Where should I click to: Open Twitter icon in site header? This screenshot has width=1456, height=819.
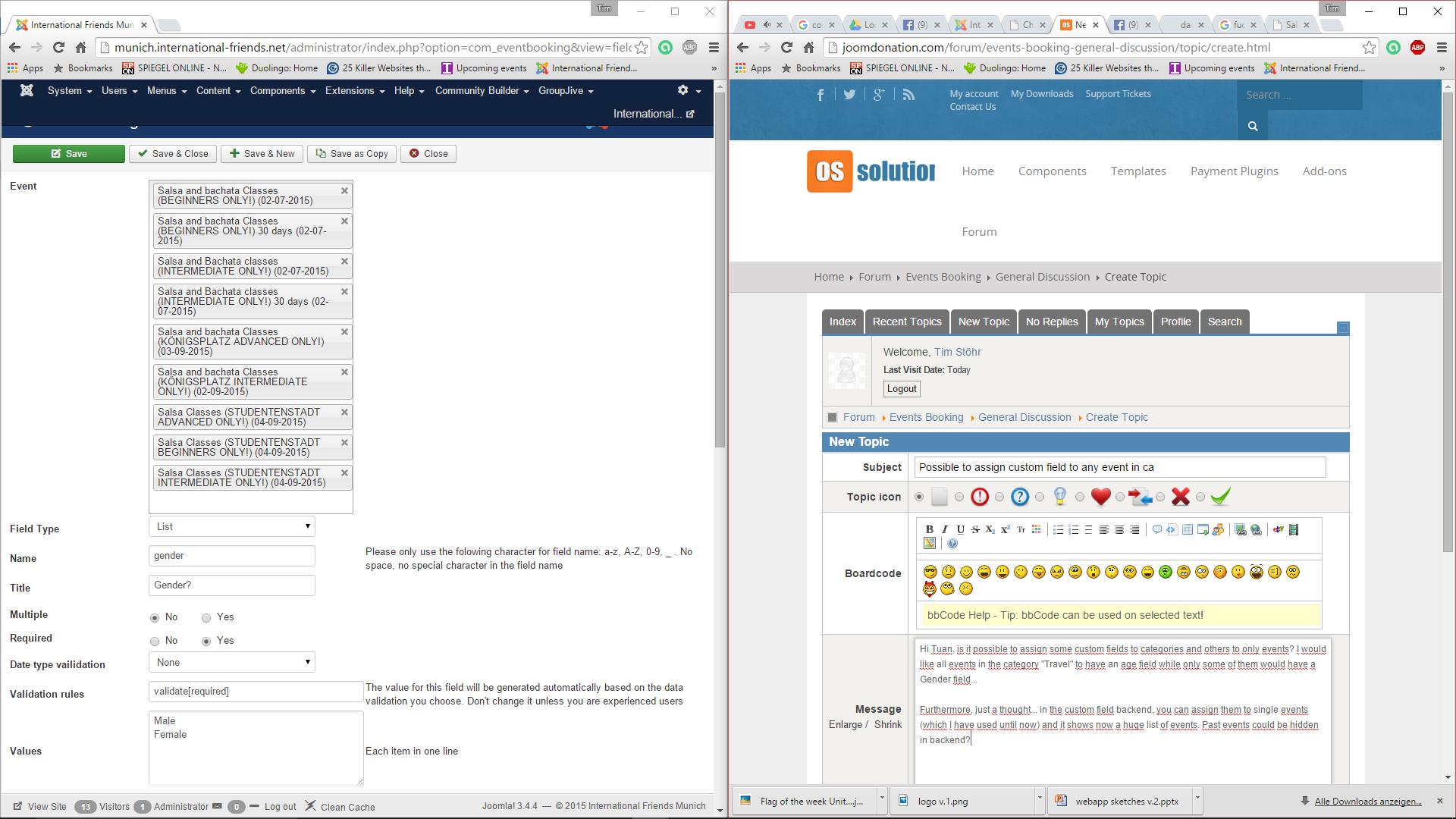[849, 95]
